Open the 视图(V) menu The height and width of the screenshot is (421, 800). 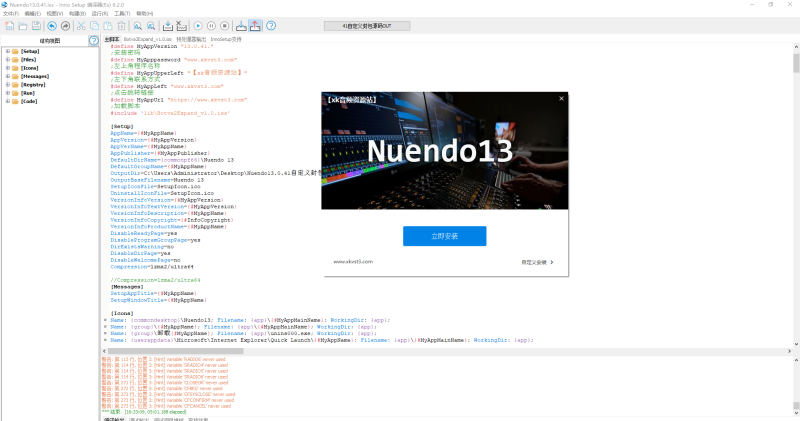tap(55, 13)
